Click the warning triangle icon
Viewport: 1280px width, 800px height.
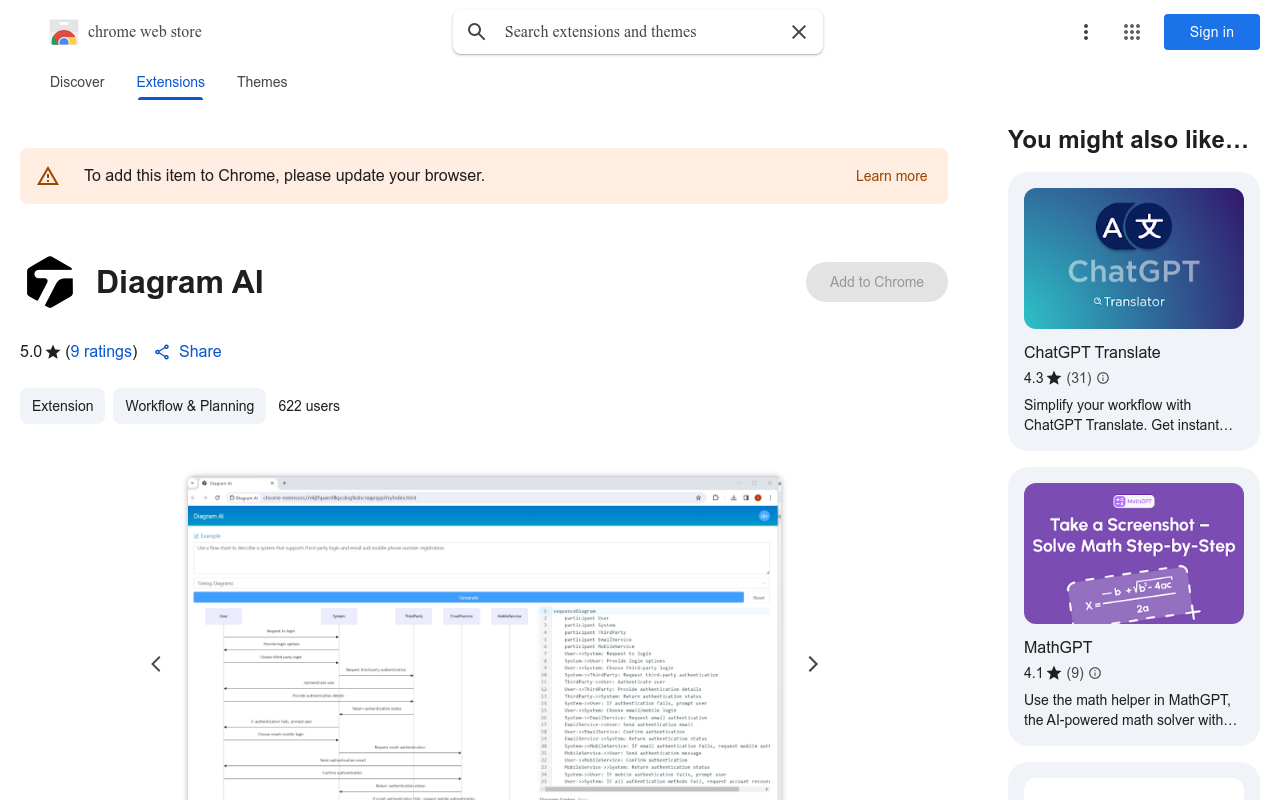click(48, 176)
